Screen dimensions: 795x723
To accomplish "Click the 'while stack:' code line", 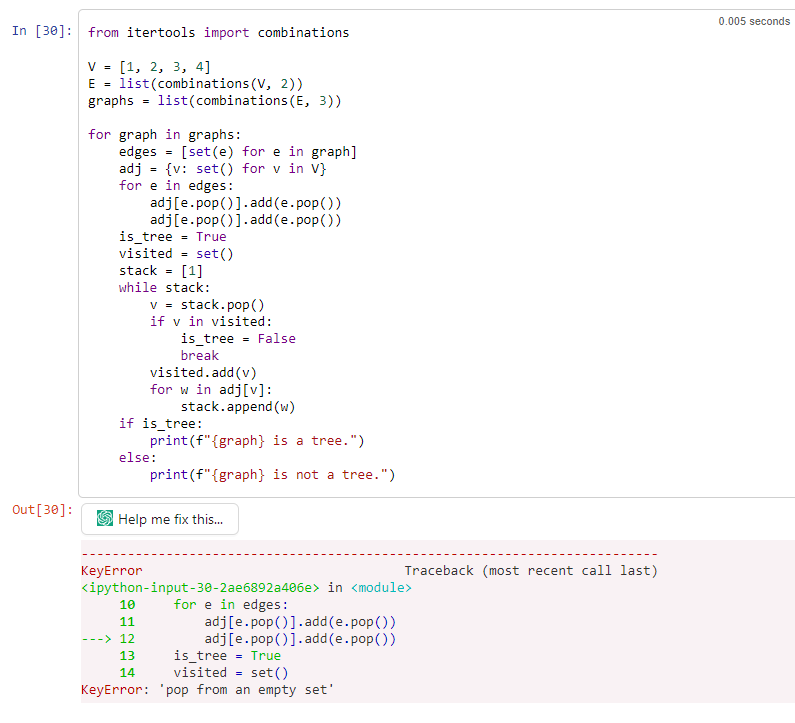I will click(x=164, y=287).
